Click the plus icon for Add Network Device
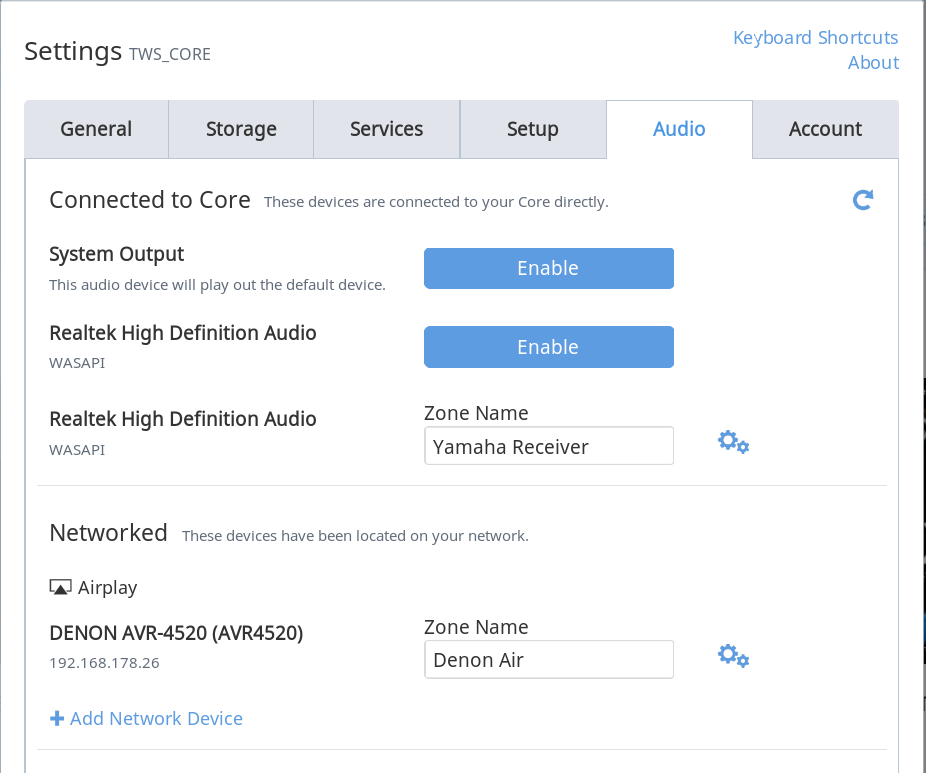 point(57,718)
